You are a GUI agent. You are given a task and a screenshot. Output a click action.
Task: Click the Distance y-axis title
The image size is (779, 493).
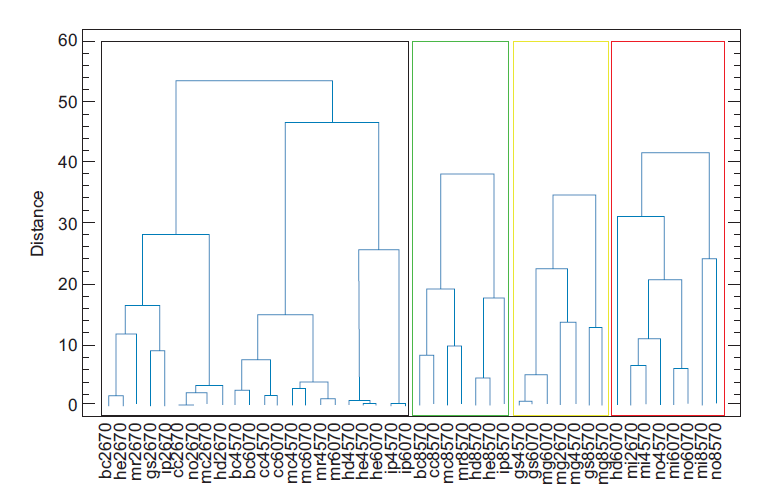(38, 223)
